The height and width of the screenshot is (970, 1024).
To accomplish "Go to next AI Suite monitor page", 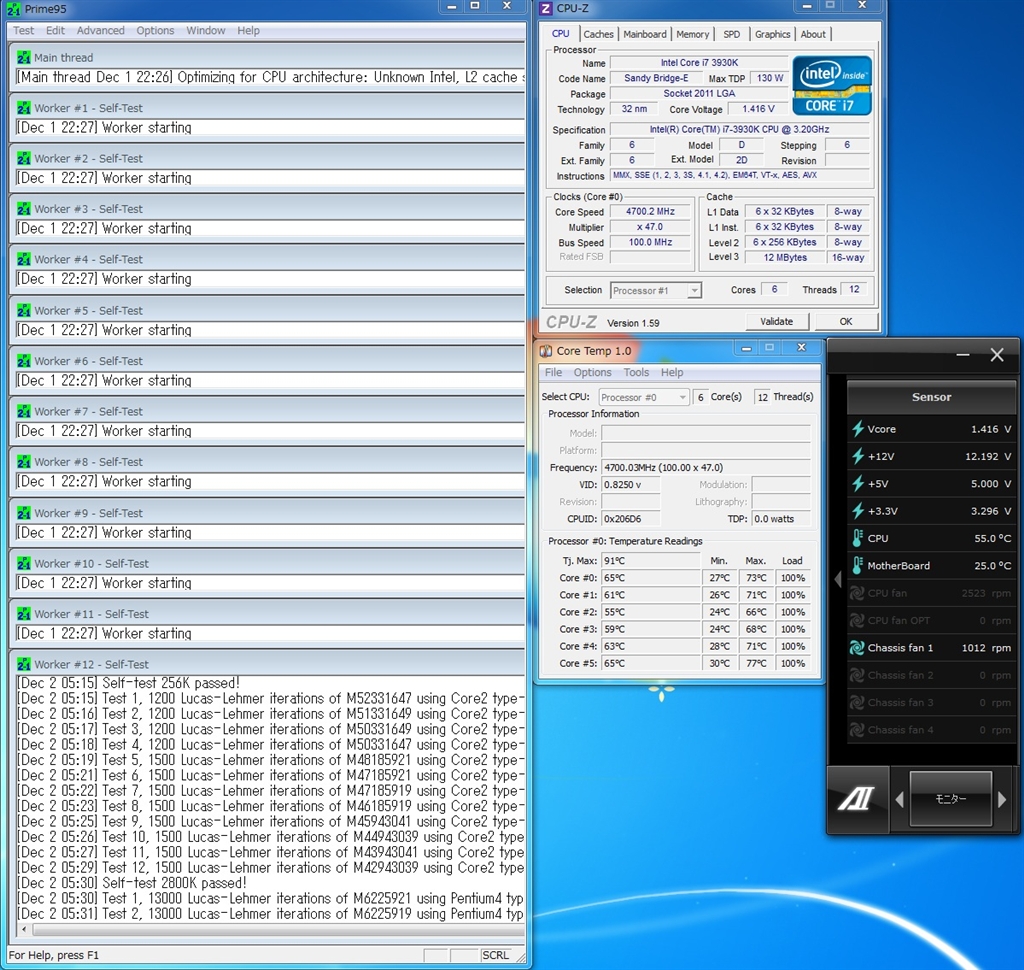I will [x=1002, y=799].
